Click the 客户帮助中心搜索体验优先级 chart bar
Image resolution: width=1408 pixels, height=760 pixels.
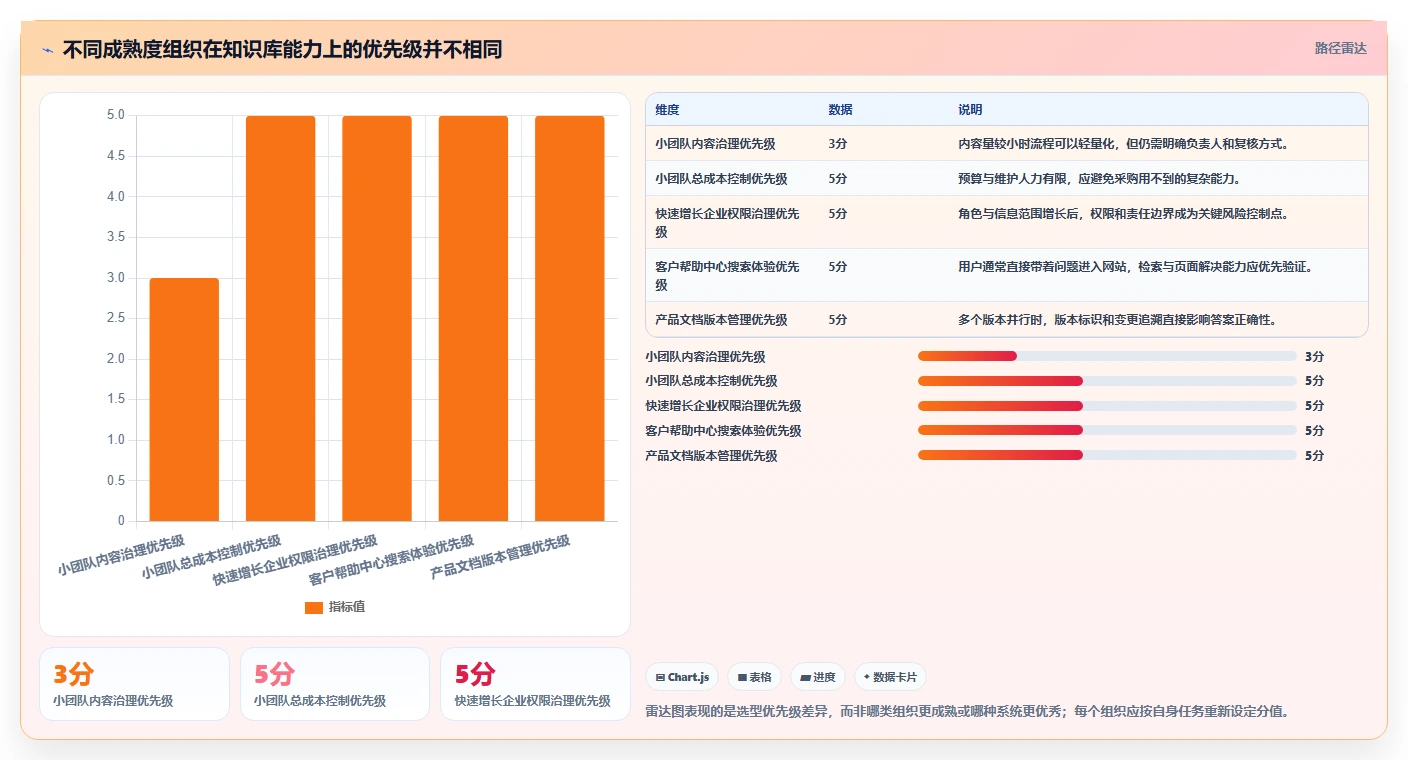tap(473, 318)
